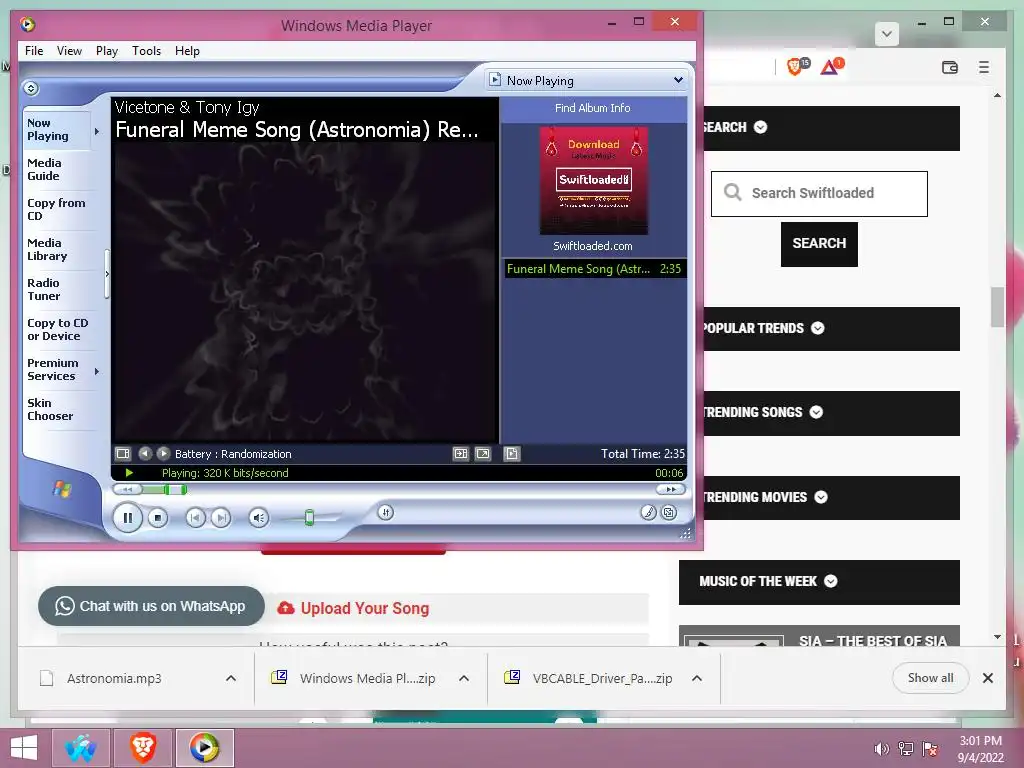Viewport: 1024px width, 768px height.
Task: Open the Tools menu
Action: (x=146, y=51)
